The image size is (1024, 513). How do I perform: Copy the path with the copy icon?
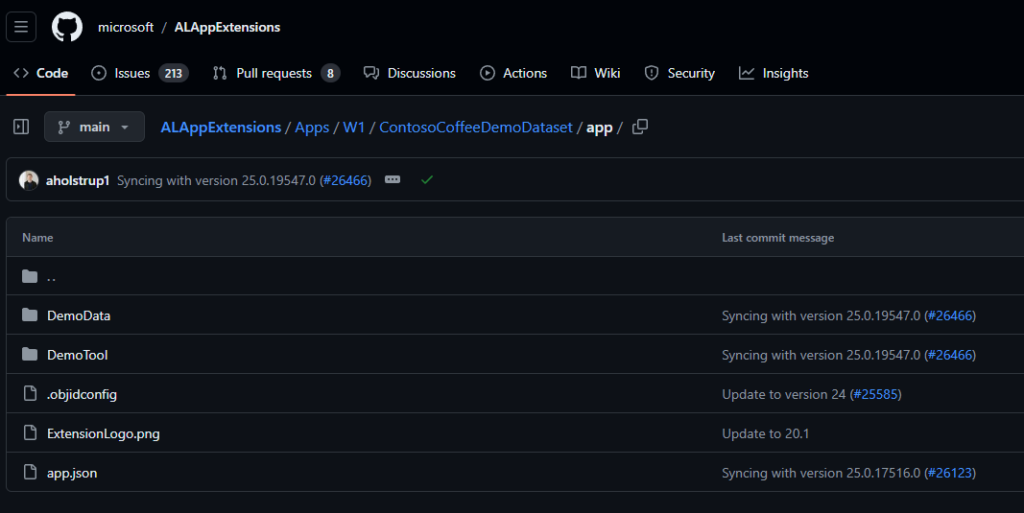(640, 127)
